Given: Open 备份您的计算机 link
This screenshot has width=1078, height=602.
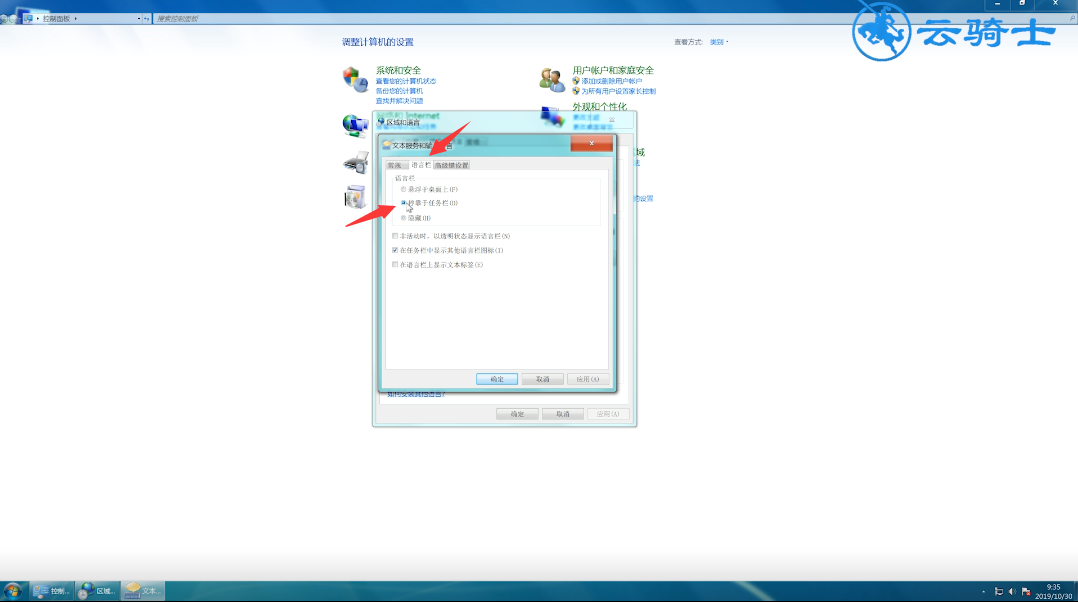Looking at the screenshot, I should pyautogui.click(x=399, y=91).
